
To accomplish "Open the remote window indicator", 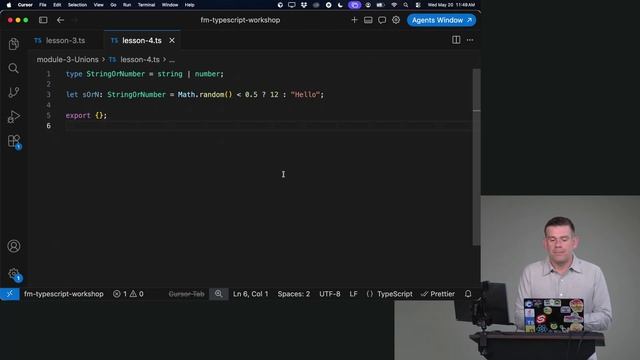I will (x=10, y=294).
